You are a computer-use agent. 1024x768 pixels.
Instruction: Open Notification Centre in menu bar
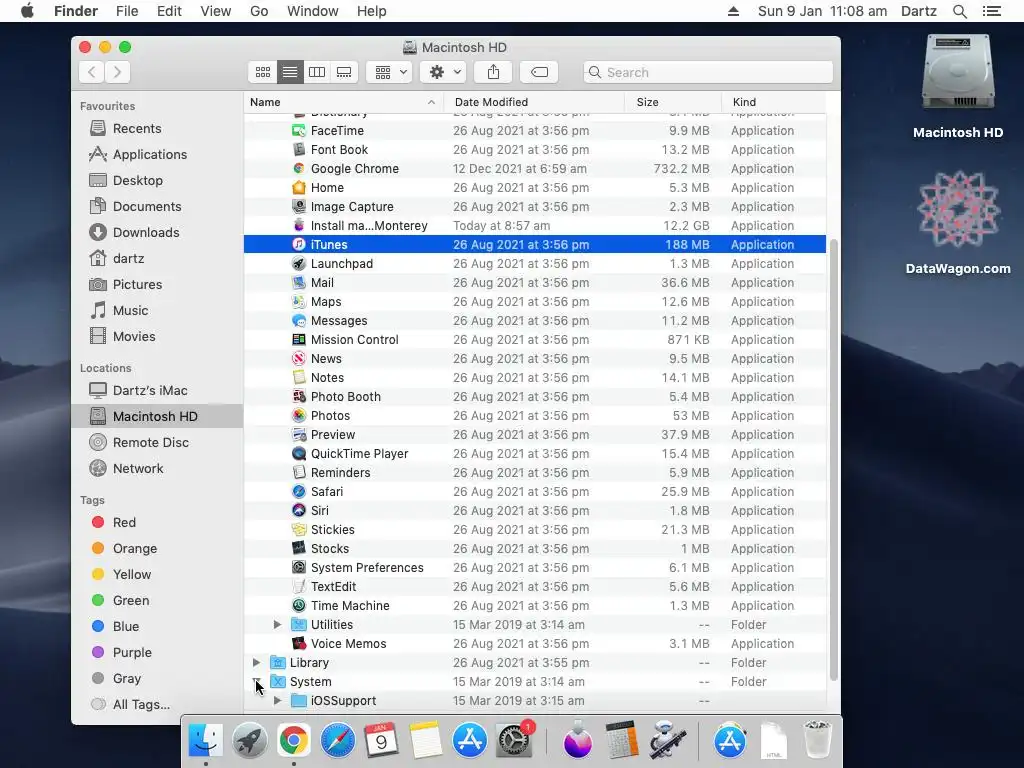[991, 11]
